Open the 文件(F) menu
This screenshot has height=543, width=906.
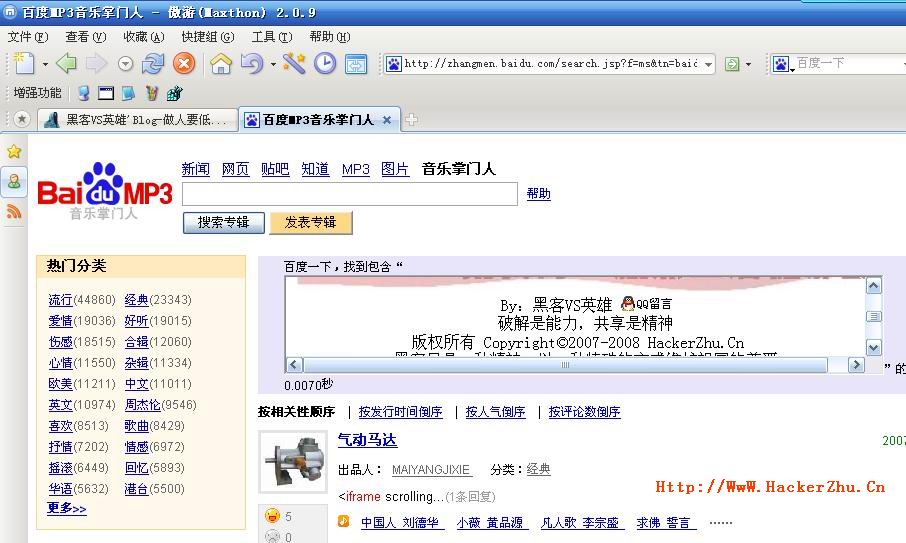pyautogui.click(x=28, y=37)
